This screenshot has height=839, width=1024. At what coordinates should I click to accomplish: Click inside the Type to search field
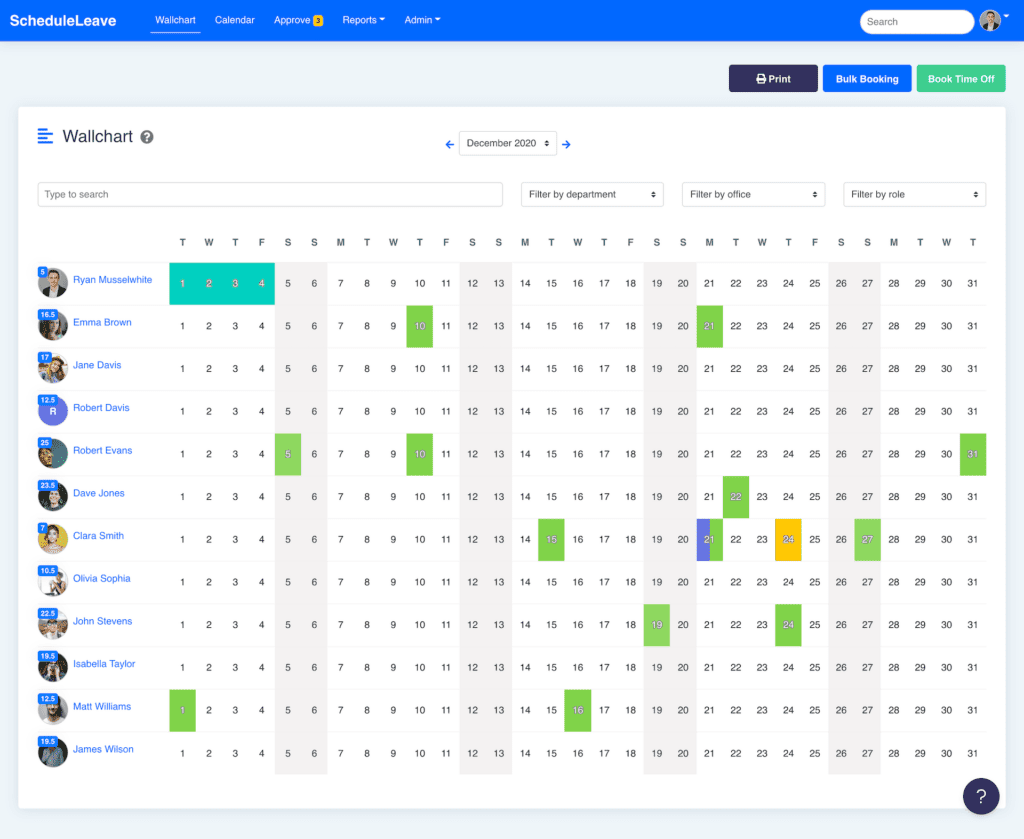270,194
